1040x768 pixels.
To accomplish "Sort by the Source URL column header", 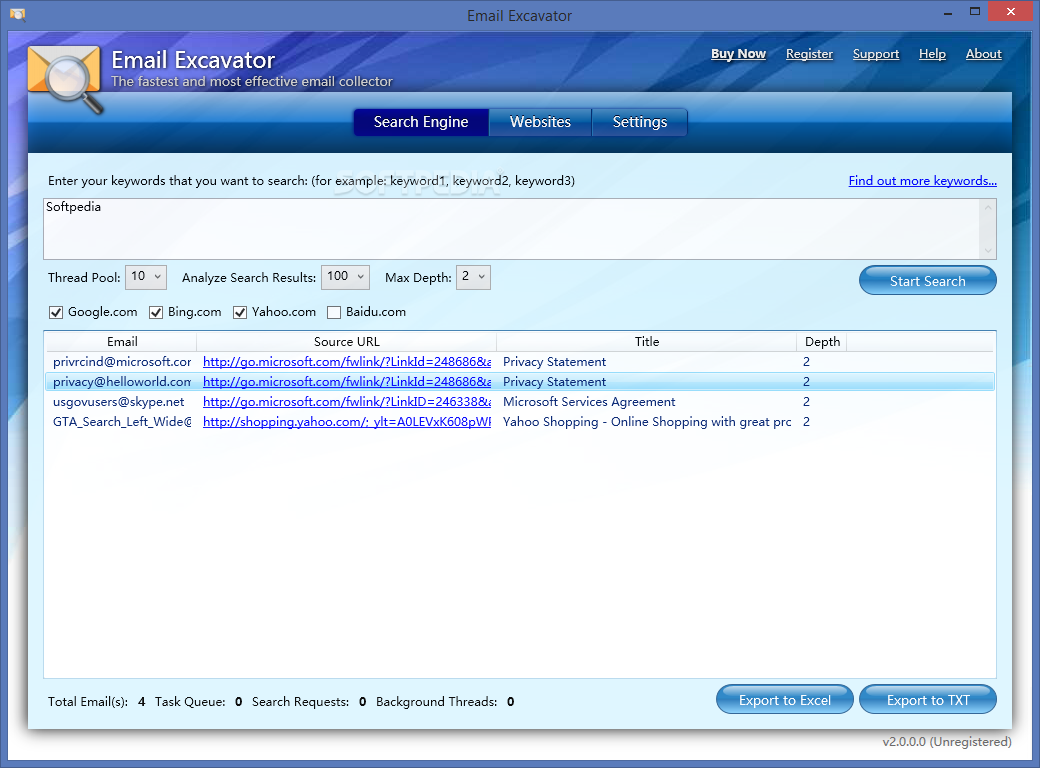I will click(346, 342).
